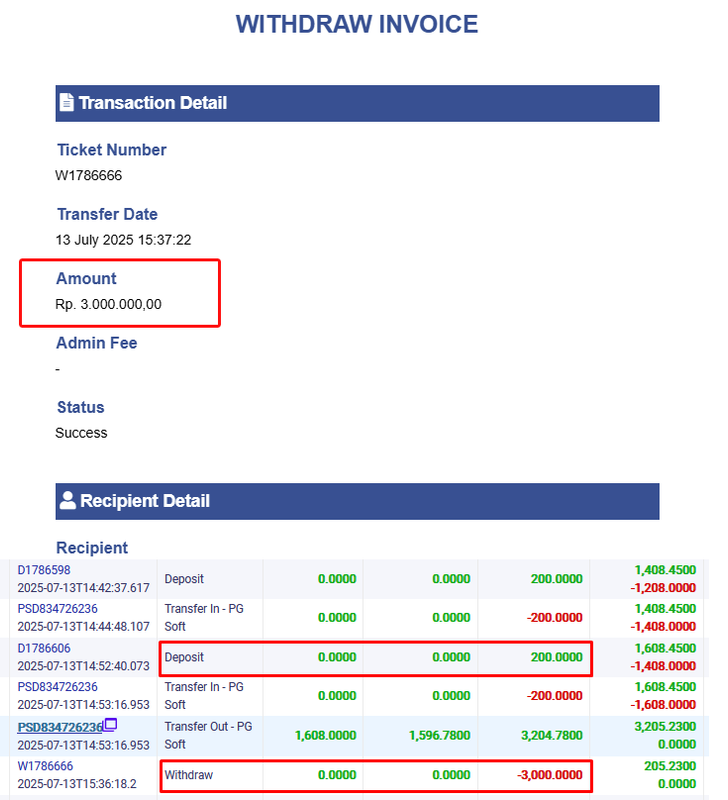
Task: Click balance 3,205.2300
Action: pos(665,727)
